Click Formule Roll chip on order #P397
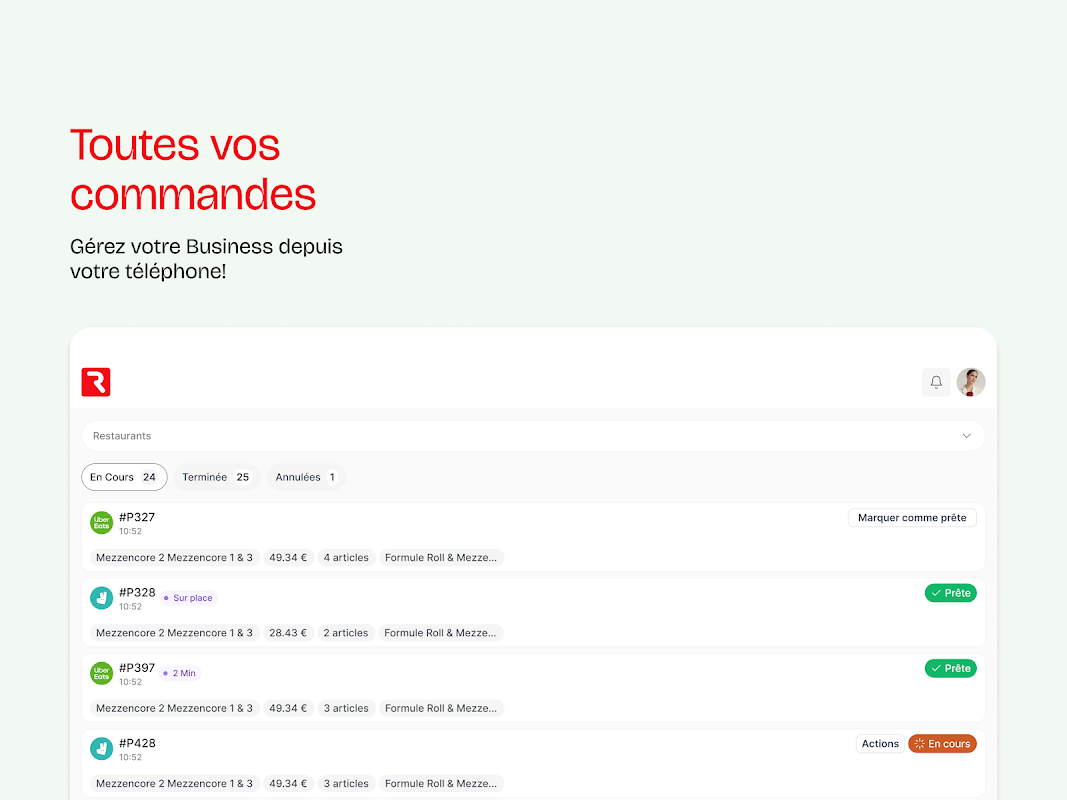The image size is (1067, 800). (441, 709)
